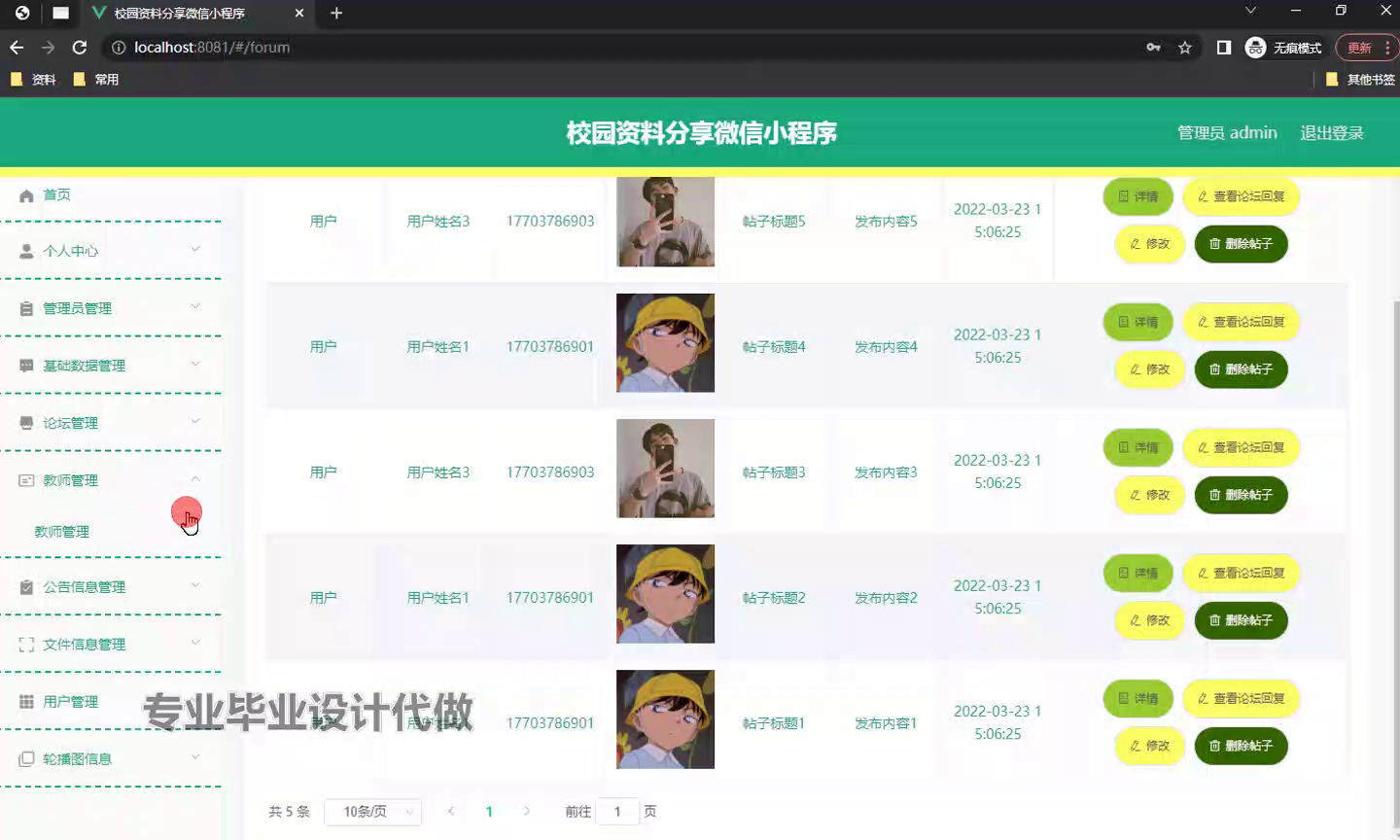This screenshot has height=840, width=1400.
Task: Open the 其他书签 folder
Action: pos(1360,80)
